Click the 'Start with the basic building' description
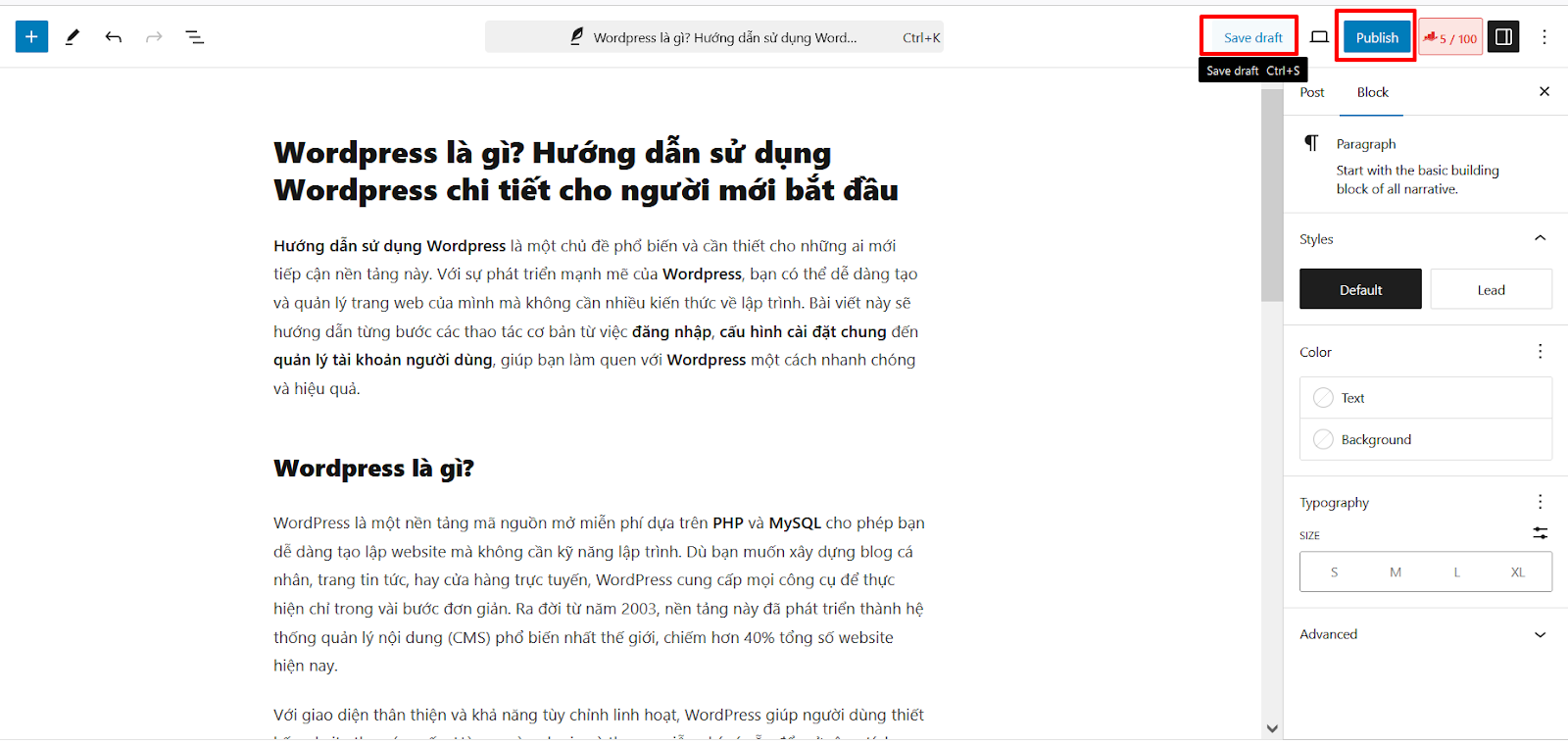 click(1417, 179)
